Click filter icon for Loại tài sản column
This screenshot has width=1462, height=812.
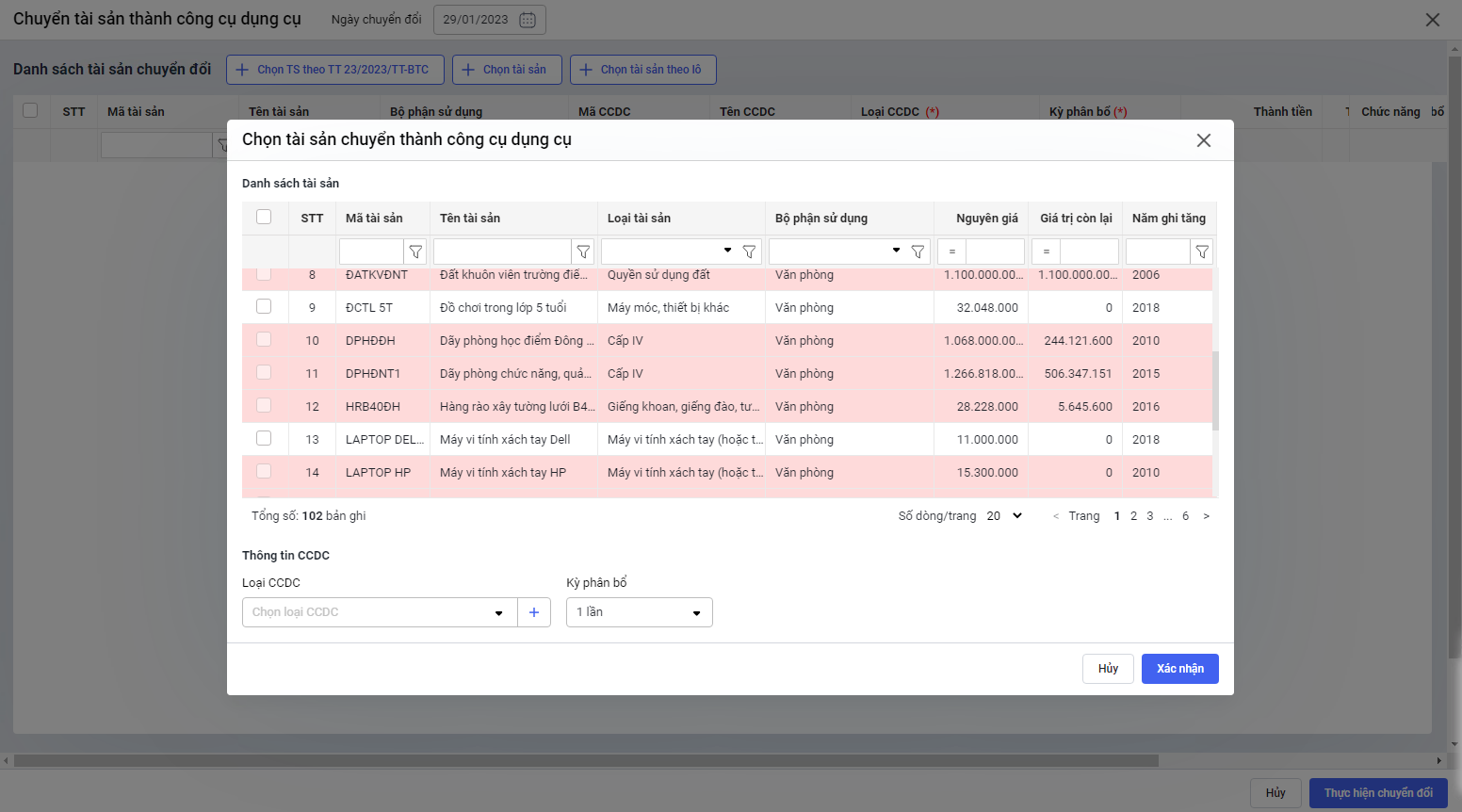pyautogui.click(x=749, y=252)
